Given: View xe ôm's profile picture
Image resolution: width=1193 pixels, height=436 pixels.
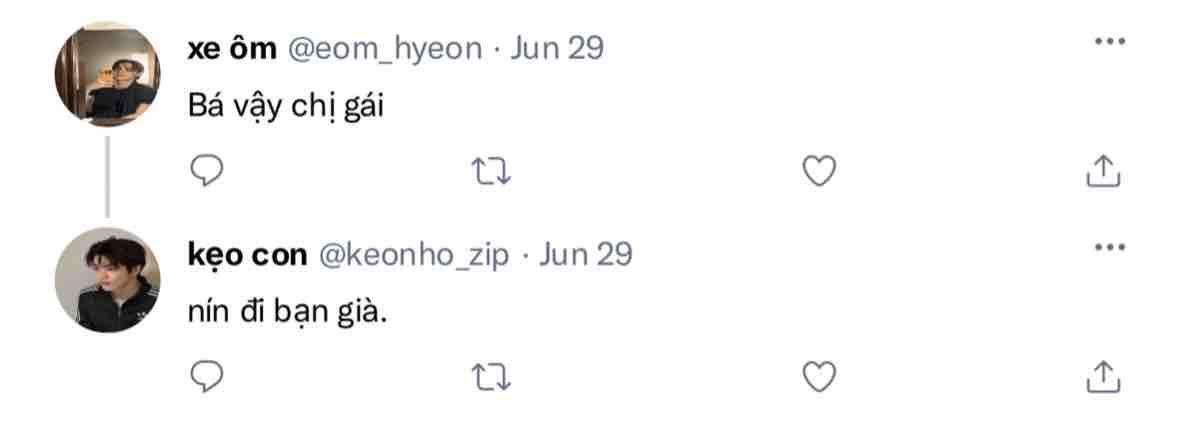Looking at the screenshot, I should 107,74.
